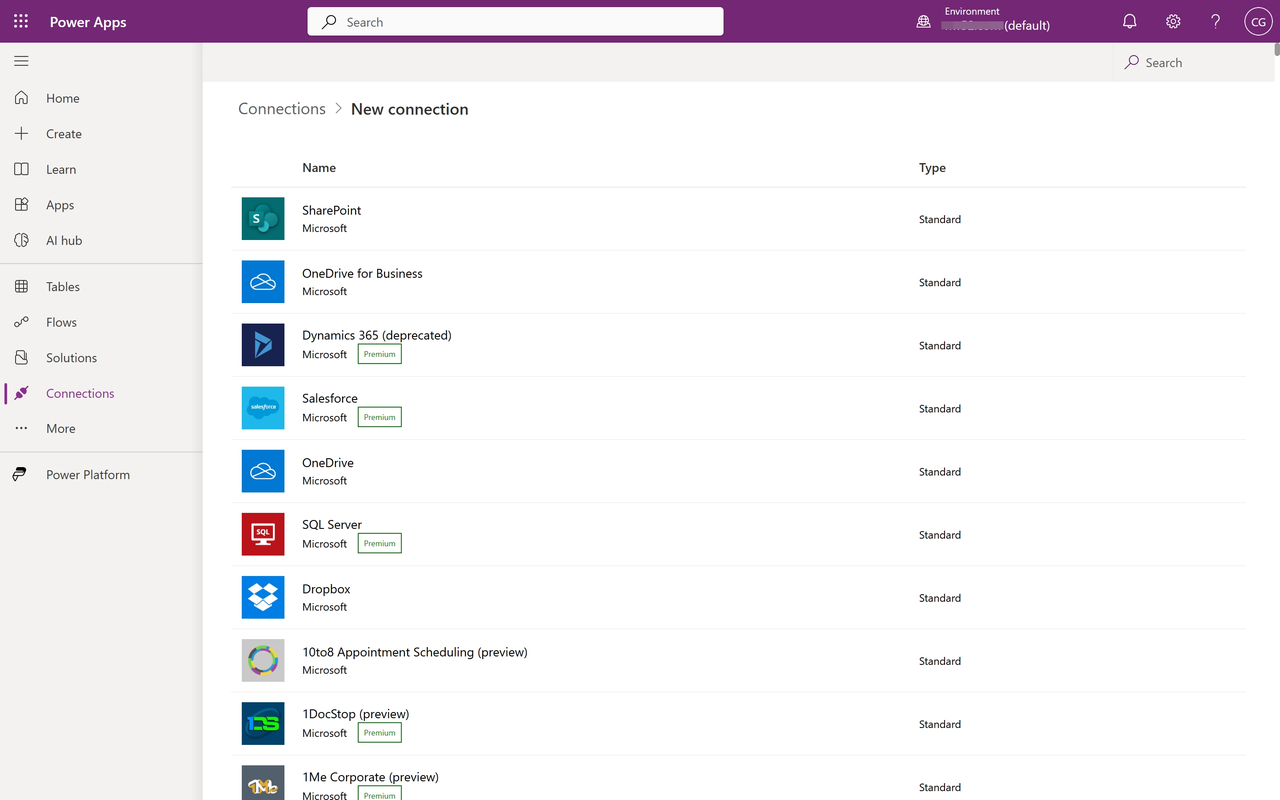
Task: Select 1Me Corporate (preview) connection name
Action: pos(370,777)
